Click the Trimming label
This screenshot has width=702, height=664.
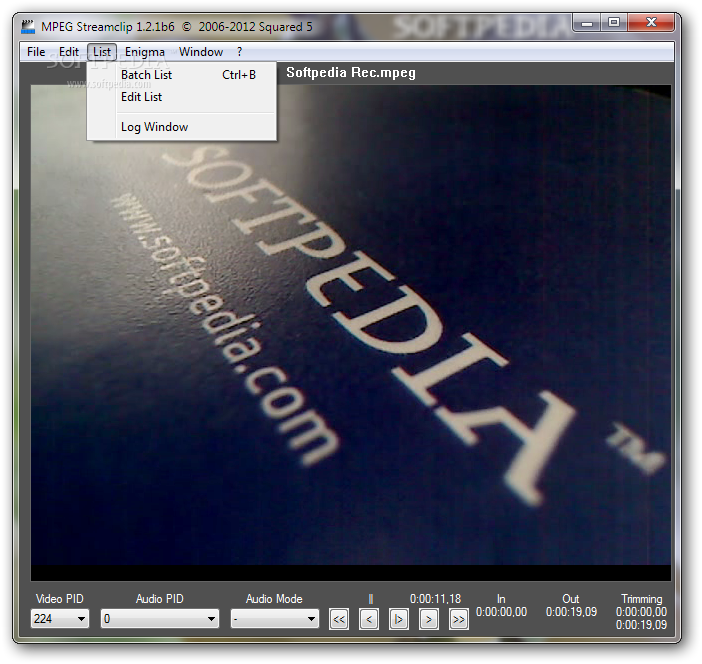pos(642,599)
